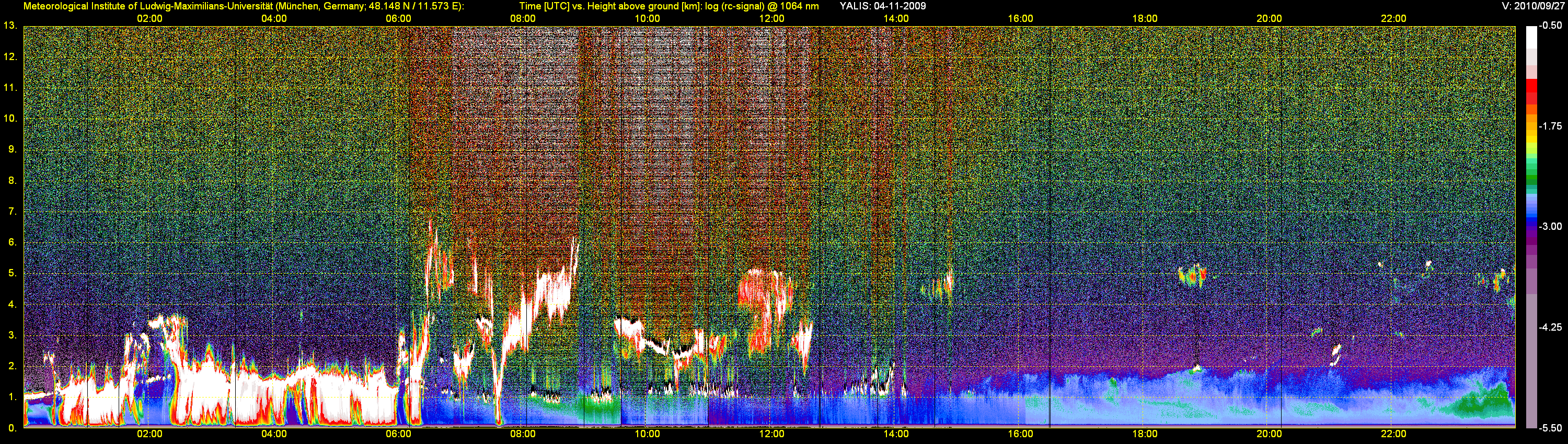1568x444 pixels.
Task: Click the 6. km height axis label
Action: pos(12,242)
